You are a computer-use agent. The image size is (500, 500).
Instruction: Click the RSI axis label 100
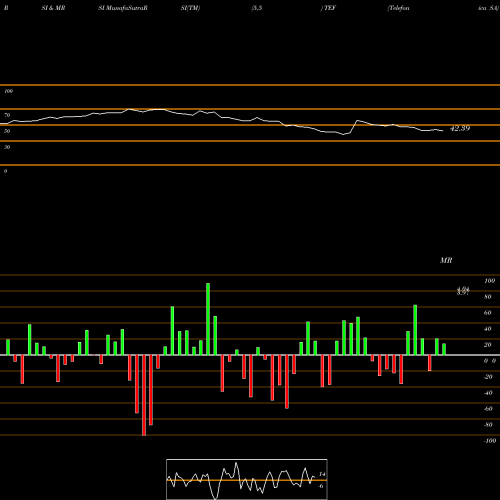[8, 91]
